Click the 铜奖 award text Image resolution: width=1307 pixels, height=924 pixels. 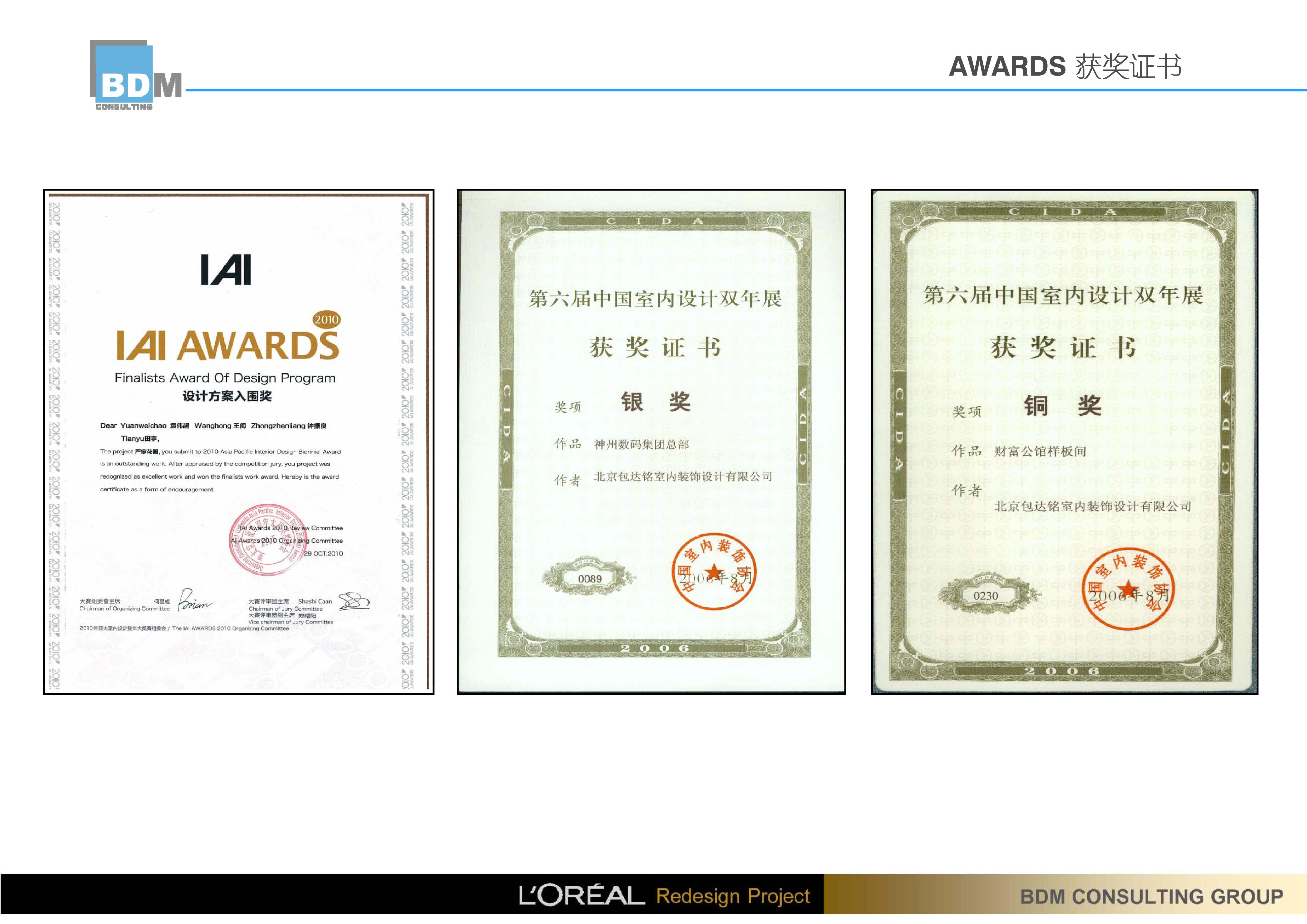pos(1062,406)
